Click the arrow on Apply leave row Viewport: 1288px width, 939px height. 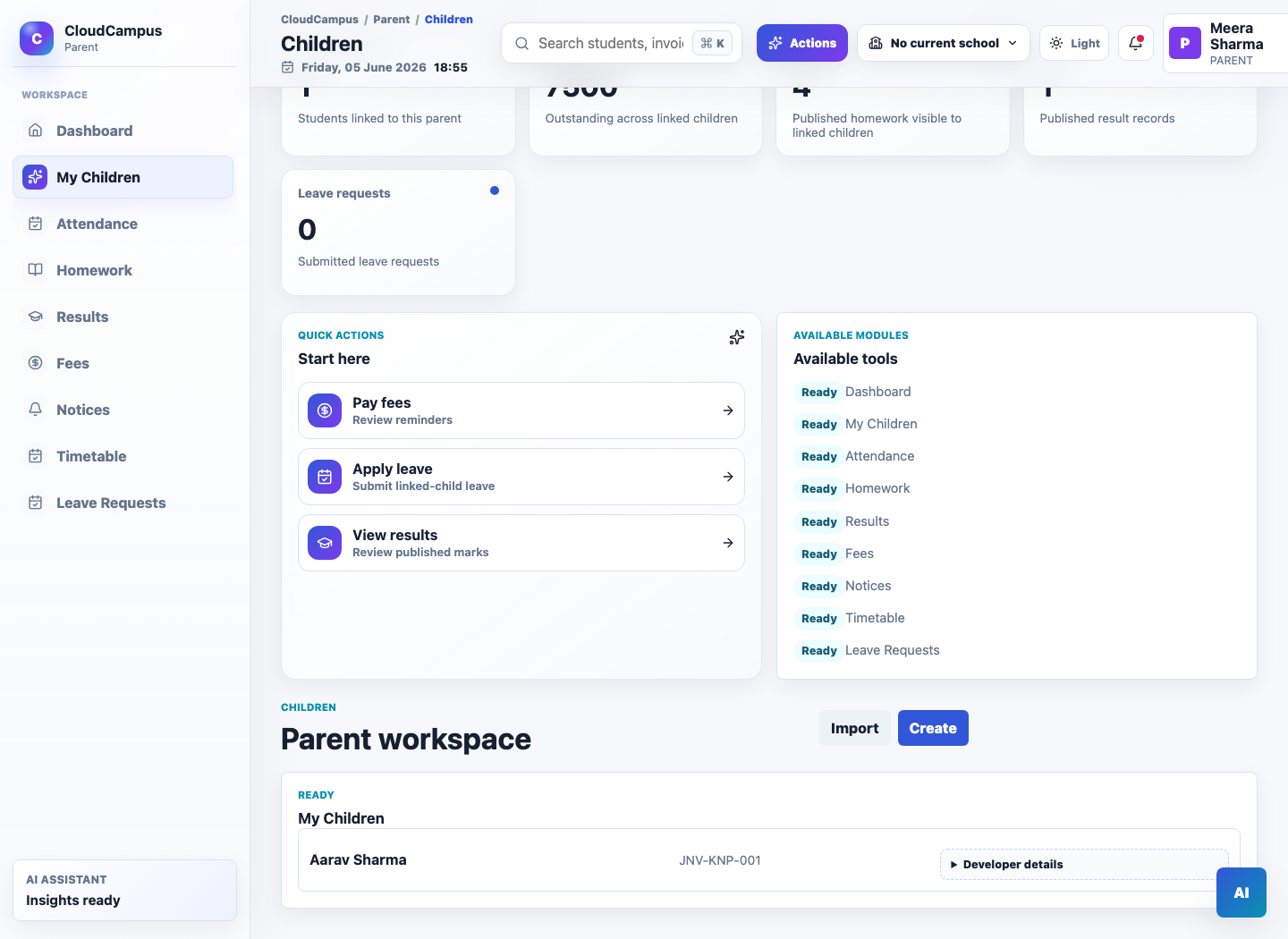(x=728, y=477)
